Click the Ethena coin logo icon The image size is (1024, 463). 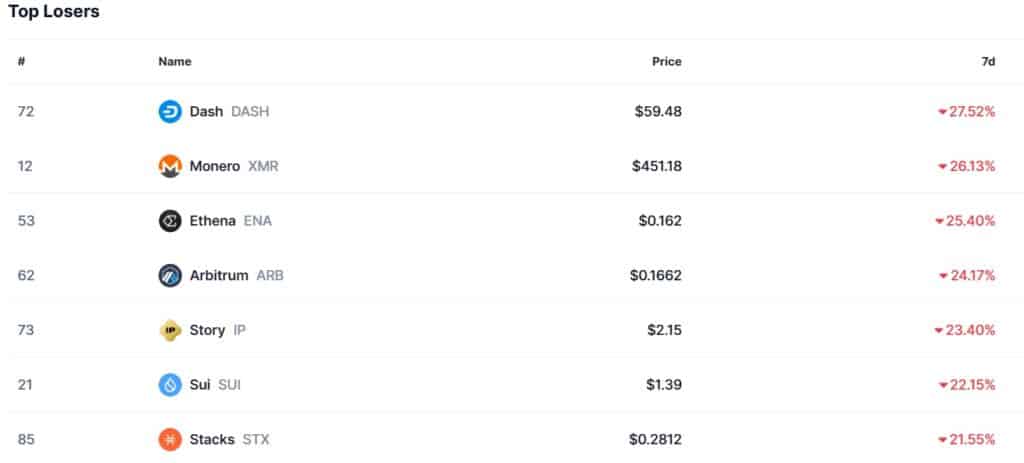pyautogui.click(x=170, y=221)
